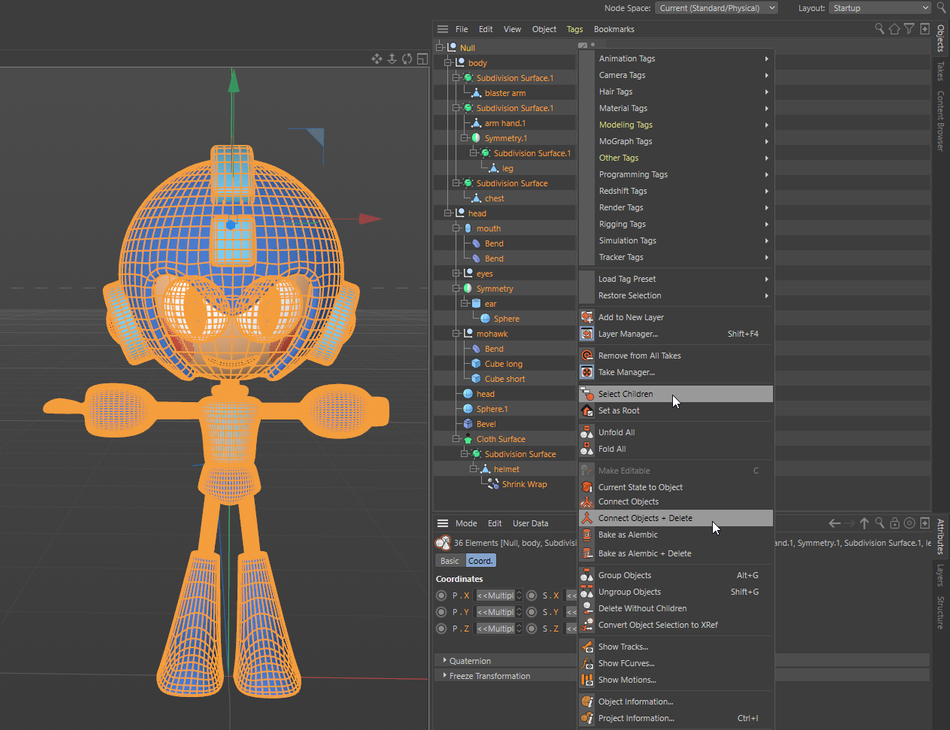The width and height of the screenshot is (950, 730).
Task: Click the viewport rotate camera icon
Action: pos(407,59)
